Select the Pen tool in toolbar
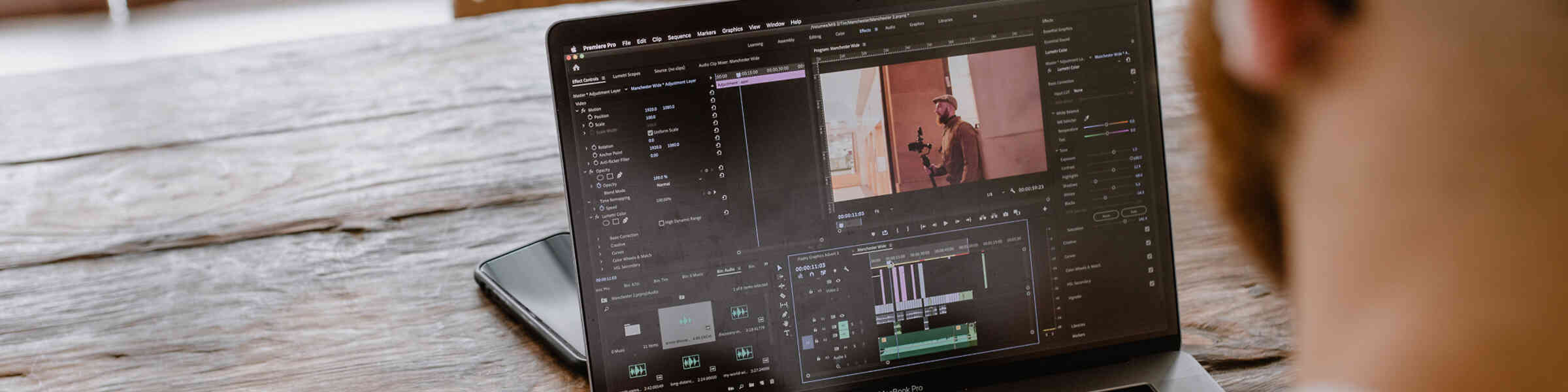Image resolution: width=1568 pixels, height=392 pixels. pos(785,314)
